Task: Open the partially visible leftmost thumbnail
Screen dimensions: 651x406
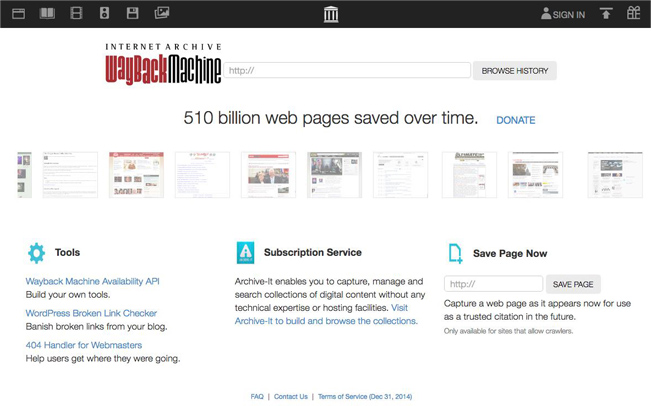Action: click(x=24, y=175)
